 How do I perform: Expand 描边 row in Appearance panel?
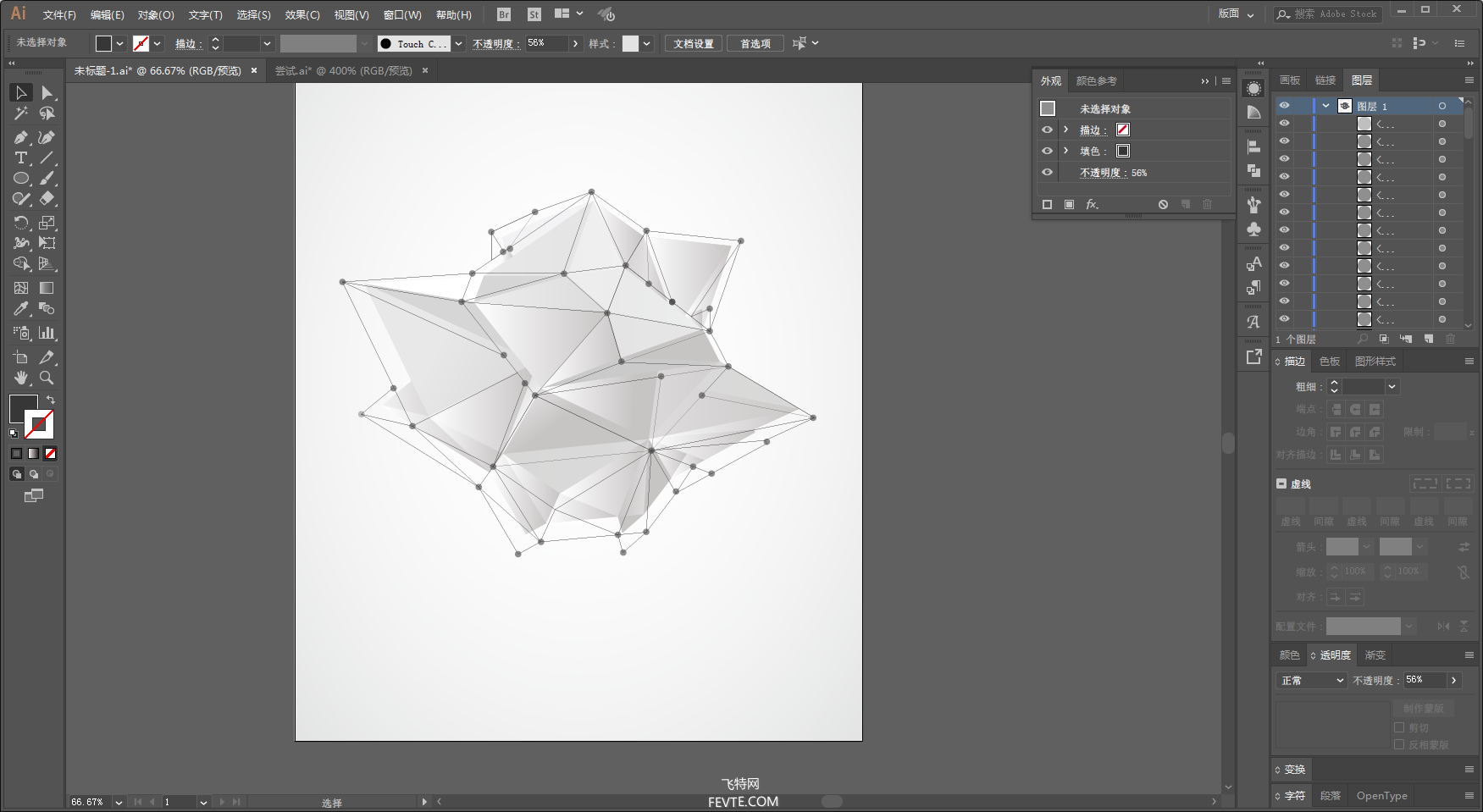[x=1066, y=130]
